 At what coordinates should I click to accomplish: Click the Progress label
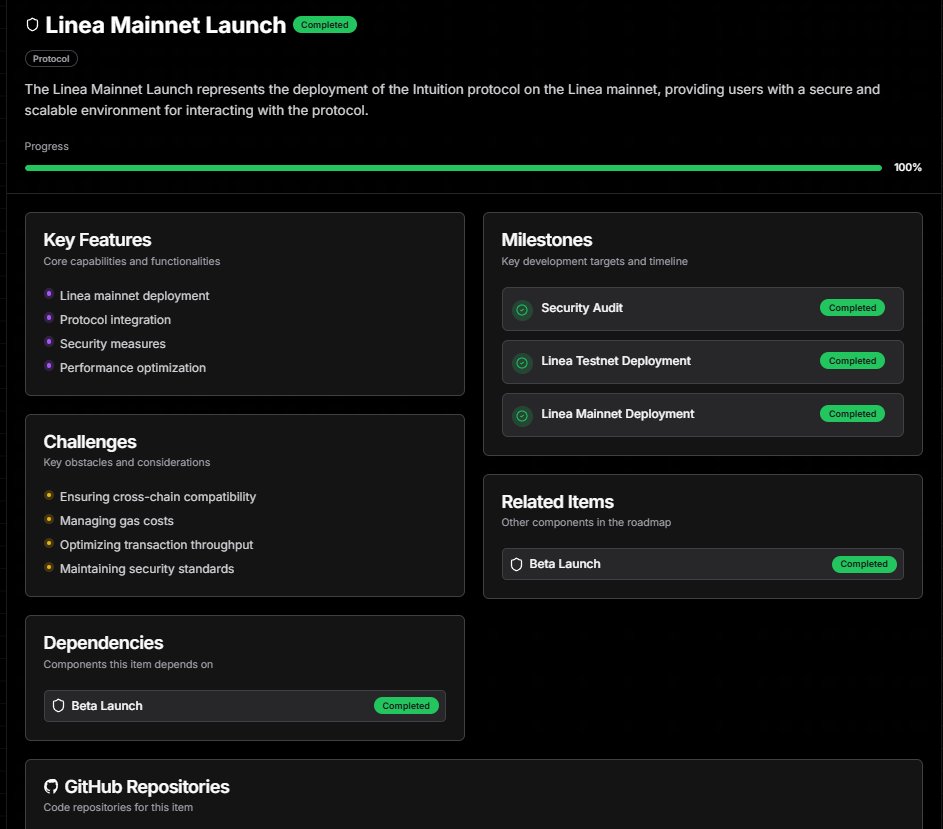tap(46, 146)
